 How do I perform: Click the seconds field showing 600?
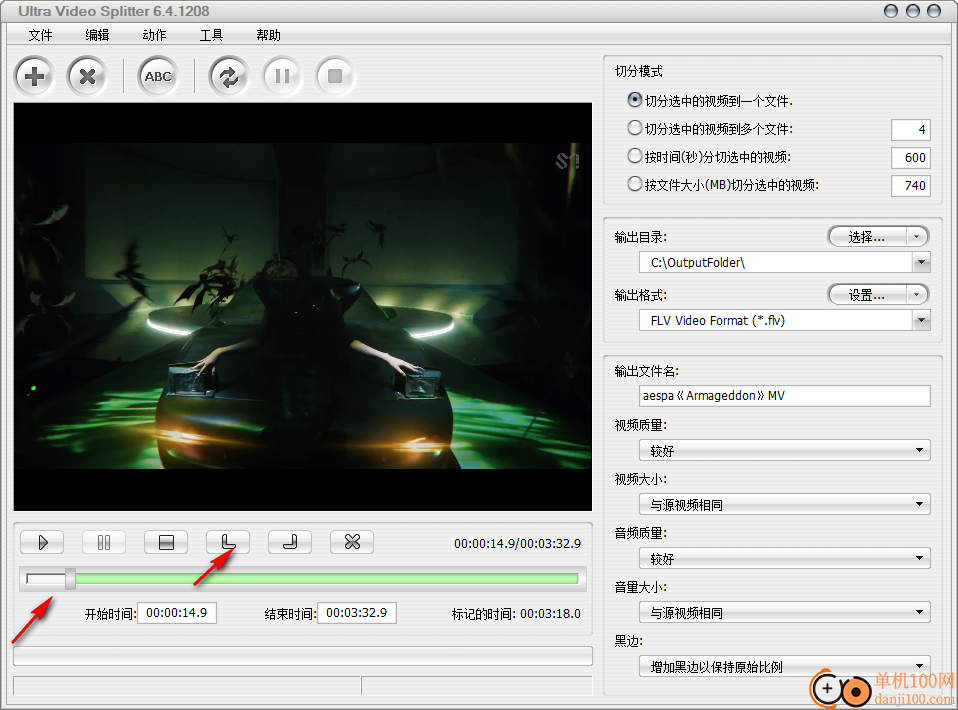point(910,158)
